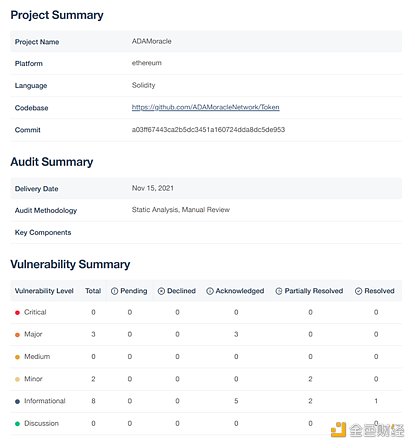Screen dimensions: 415x448
Task: Click the Pending column status icon
Action: (114, 291)
